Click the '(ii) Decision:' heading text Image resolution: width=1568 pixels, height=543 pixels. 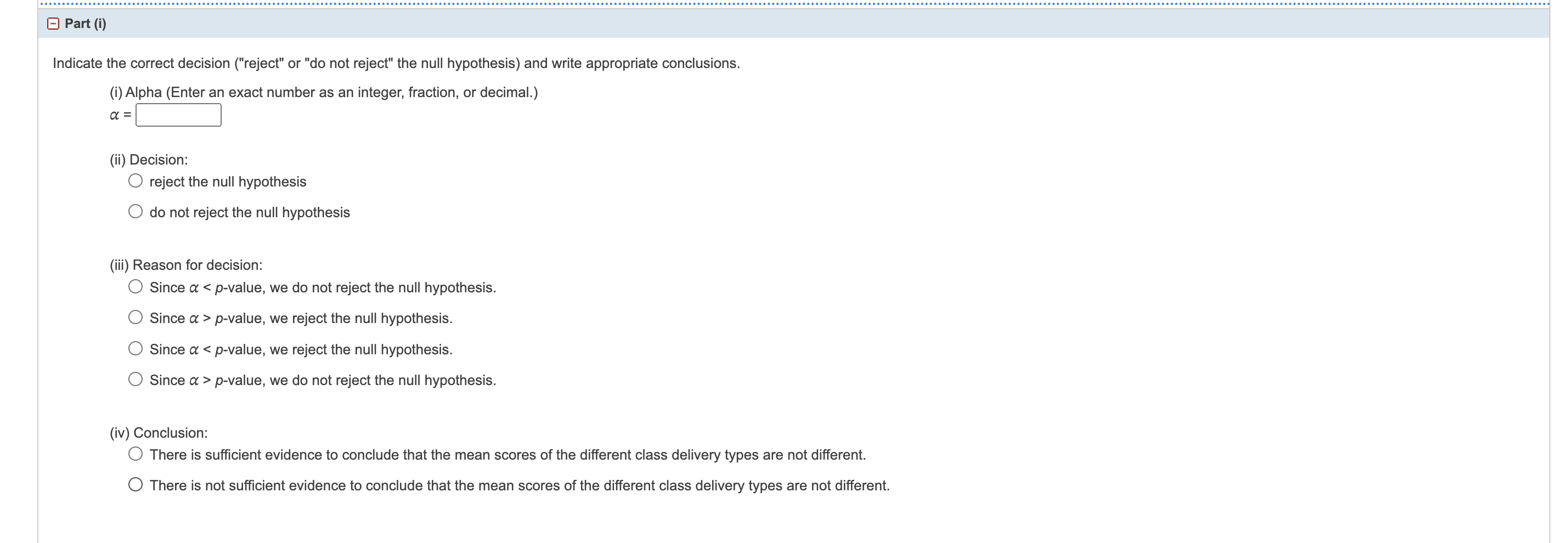pos(149,160)
